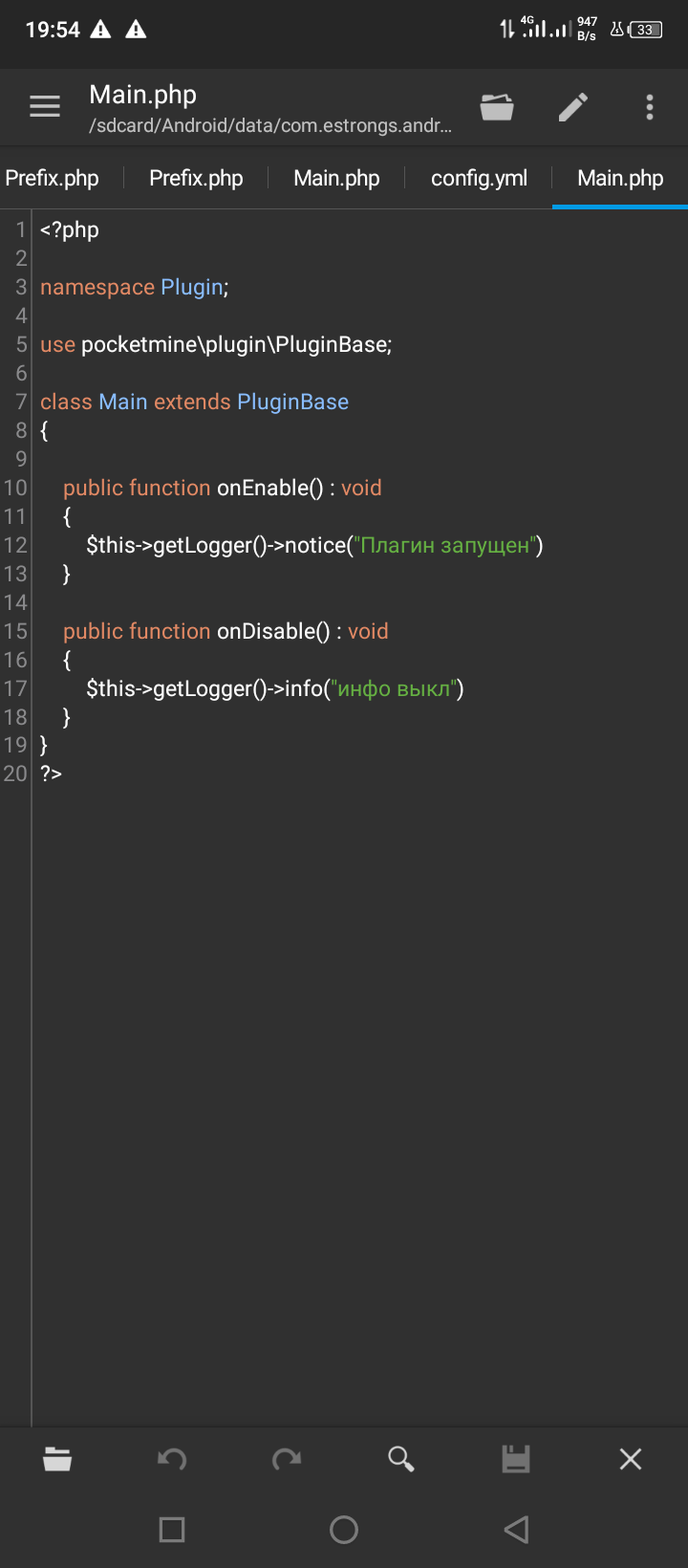Switch to the second Prefix.php tab

196,178
